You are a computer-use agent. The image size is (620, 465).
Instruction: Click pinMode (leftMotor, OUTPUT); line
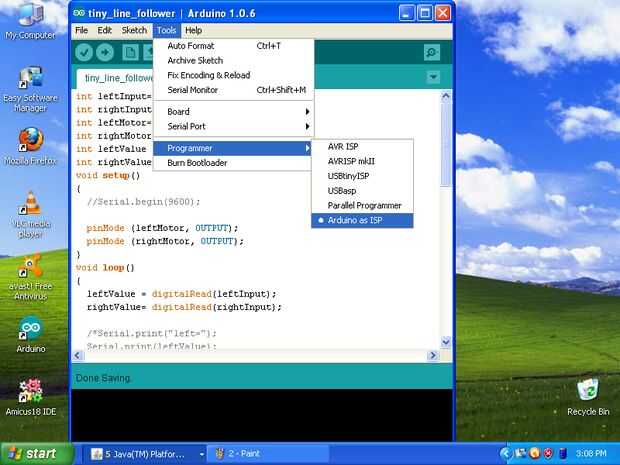tap(163, 228)
